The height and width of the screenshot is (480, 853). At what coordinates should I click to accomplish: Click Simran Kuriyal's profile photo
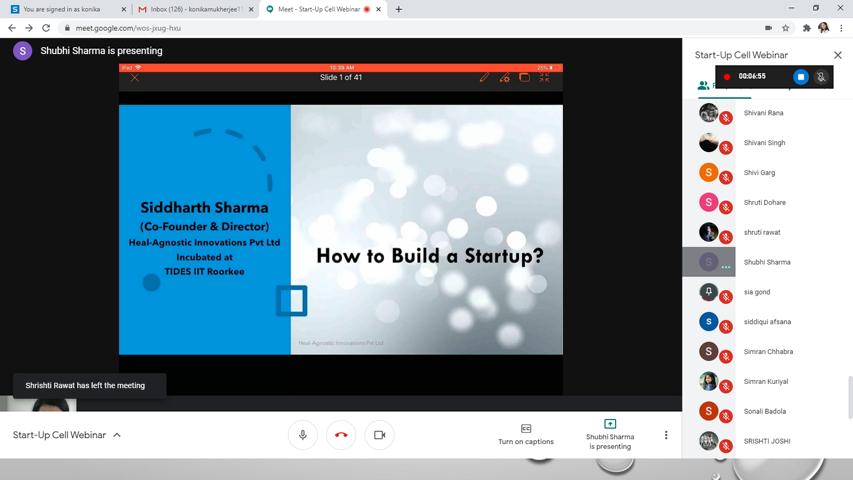click(x=708, y=381)
